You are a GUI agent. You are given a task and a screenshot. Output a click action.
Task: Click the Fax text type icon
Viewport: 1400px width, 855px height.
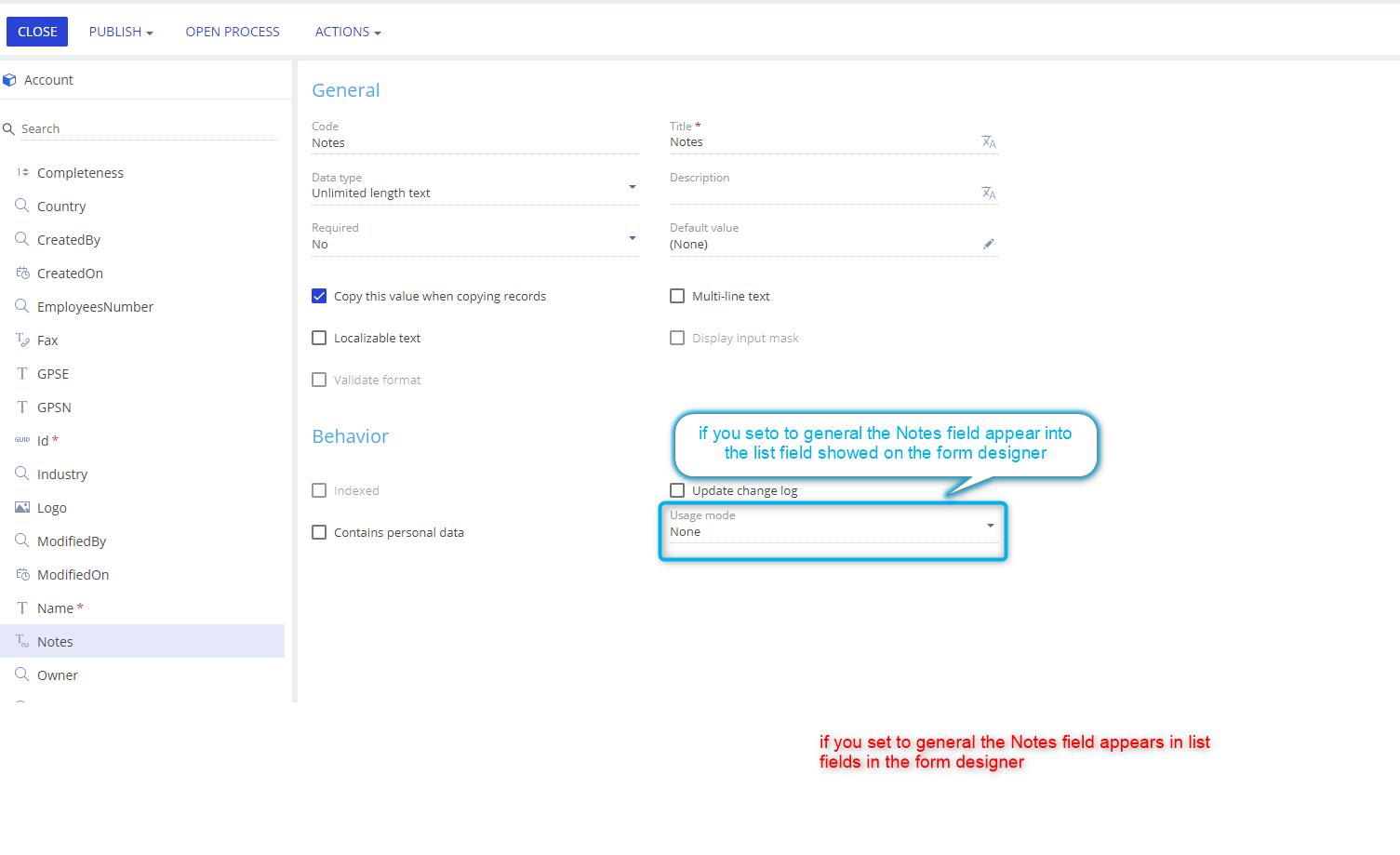coord(22,340)
